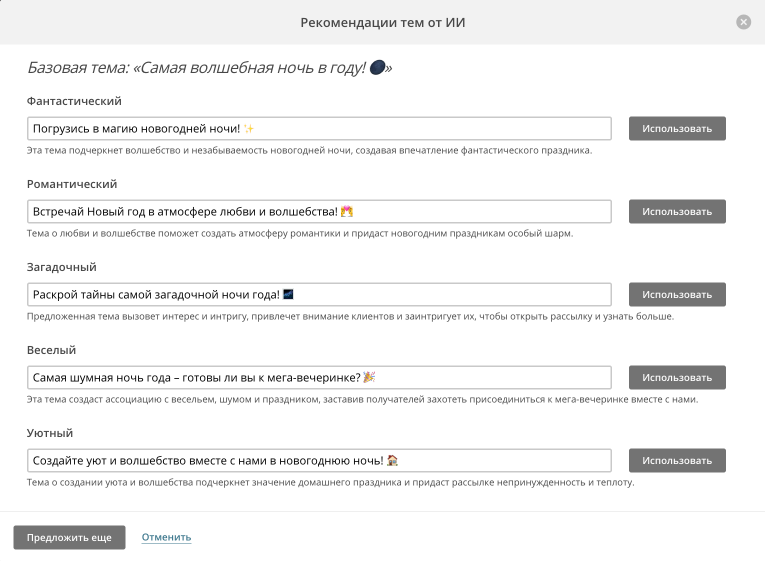The width and height of the screenshot is (765, 561).
Task: Click the Отменить link
Action: (166, 537)
